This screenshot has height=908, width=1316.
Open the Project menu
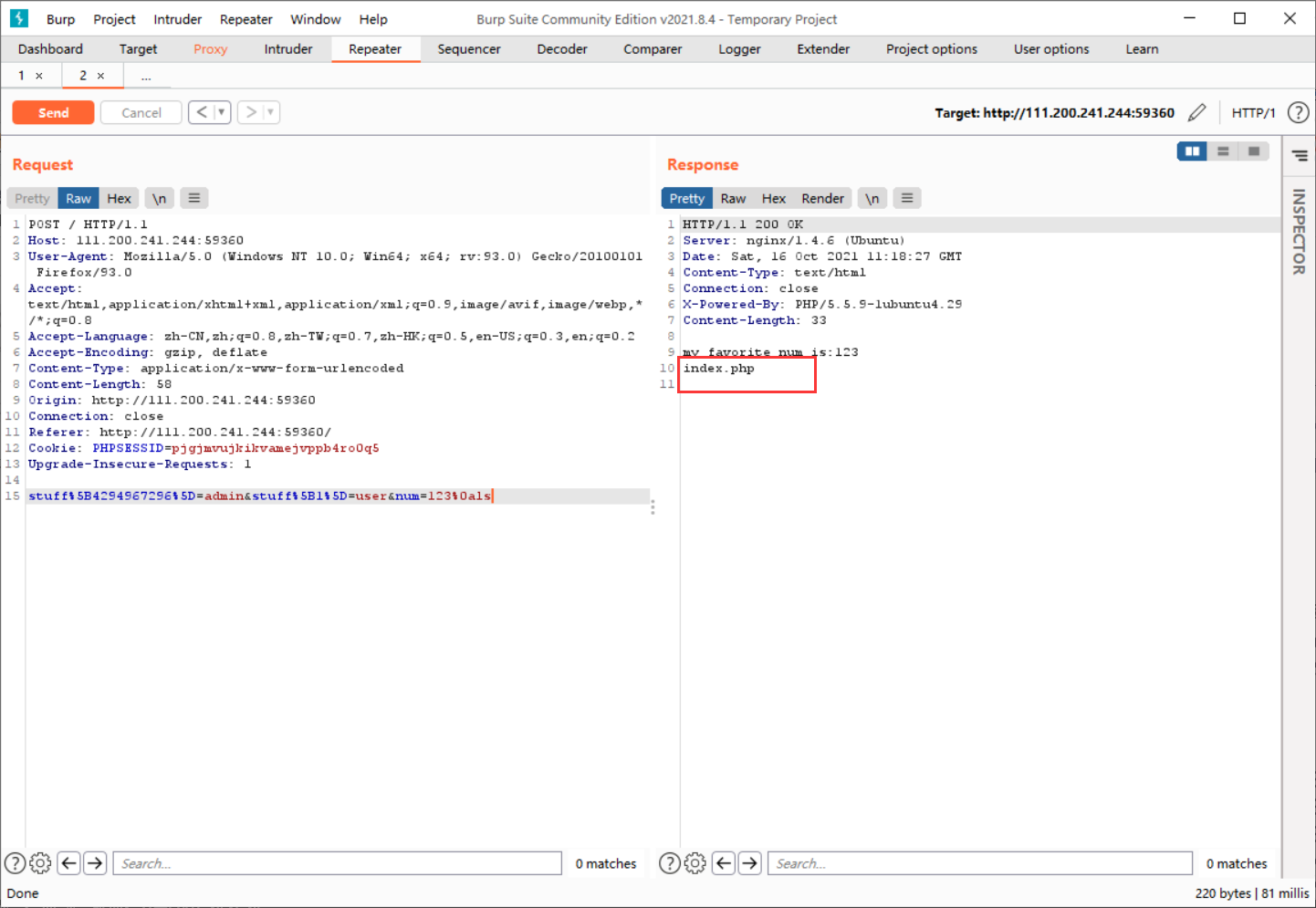click(114, 19)
